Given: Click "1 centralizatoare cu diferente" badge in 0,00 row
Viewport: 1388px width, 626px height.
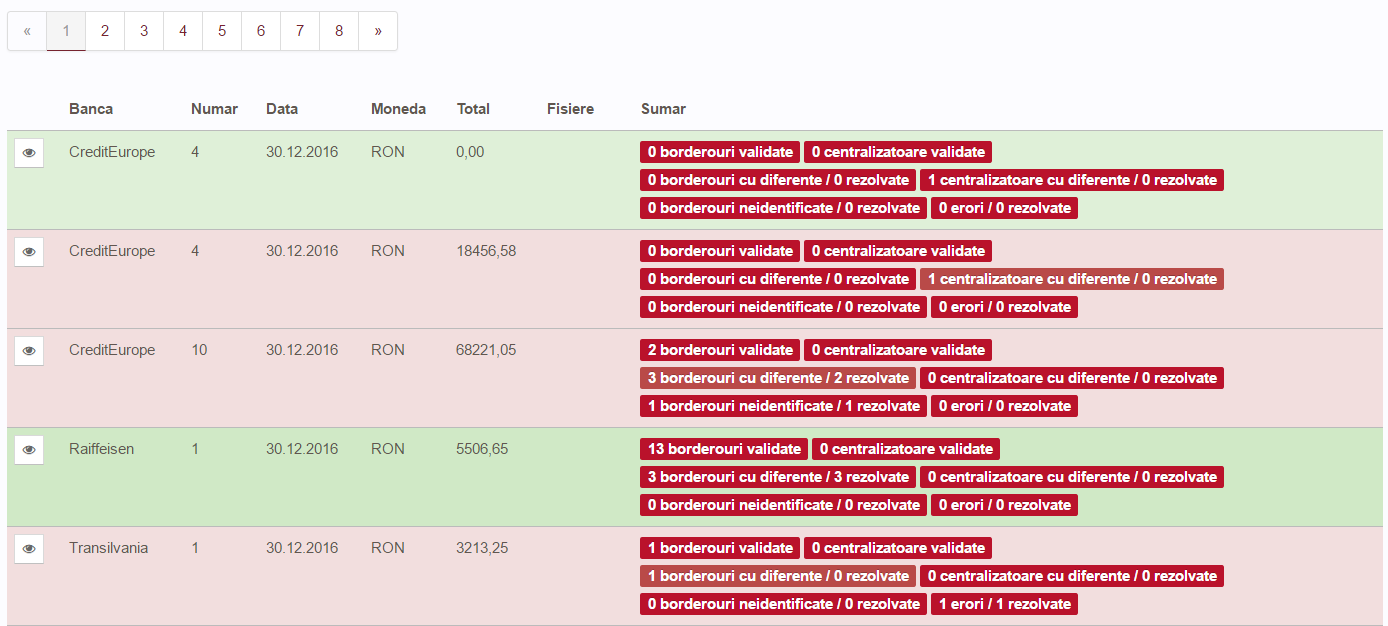Looking at the screenshot, I should 1072,180.
